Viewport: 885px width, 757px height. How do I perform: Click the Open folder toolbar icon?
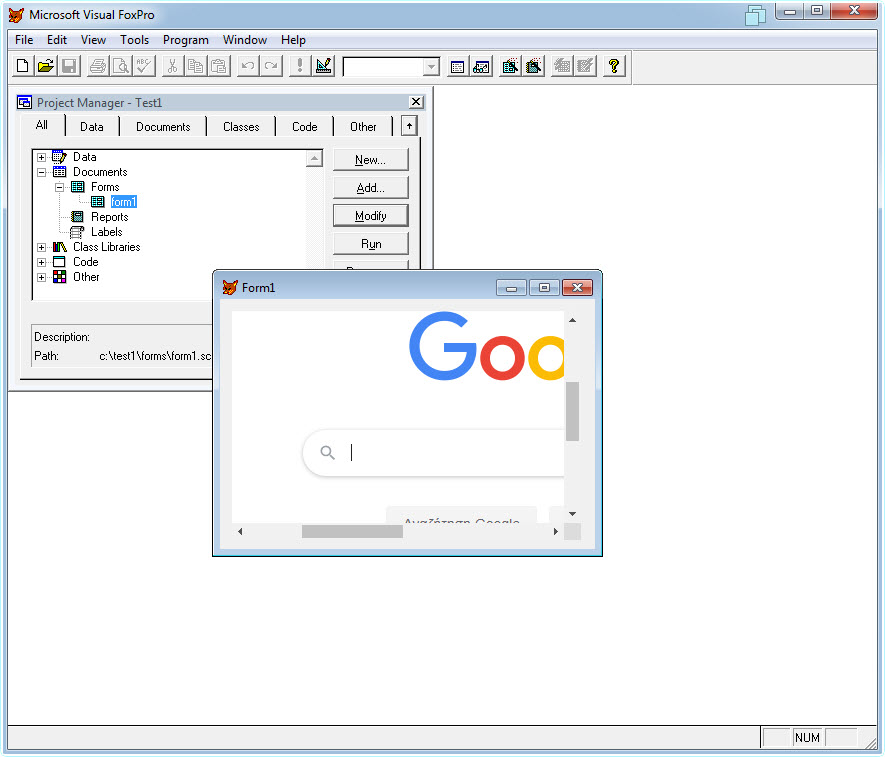pos(46,66)
